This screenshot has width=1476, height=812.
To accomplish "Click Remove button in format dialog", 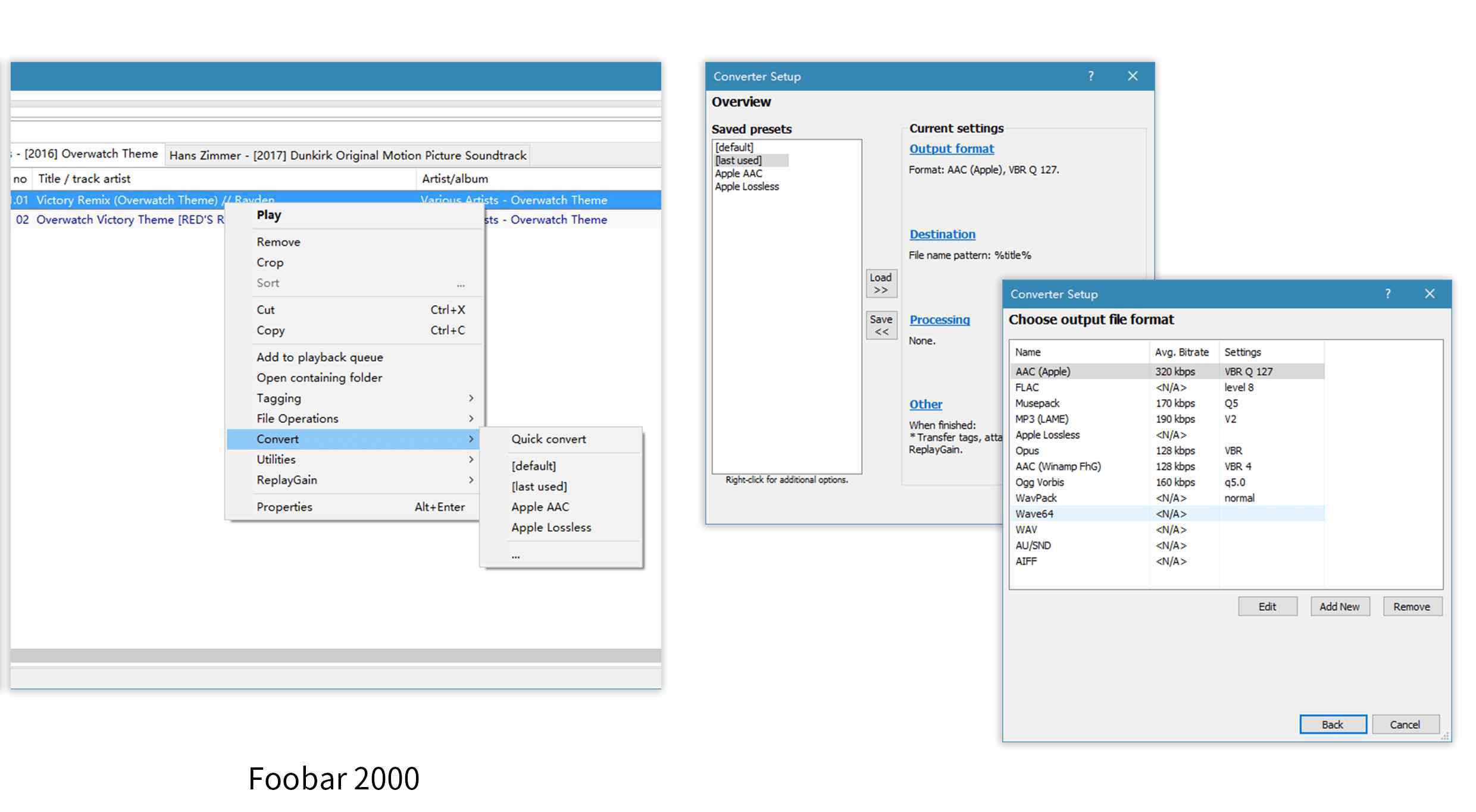I will pyautogui.click(x=1412, y=607).
